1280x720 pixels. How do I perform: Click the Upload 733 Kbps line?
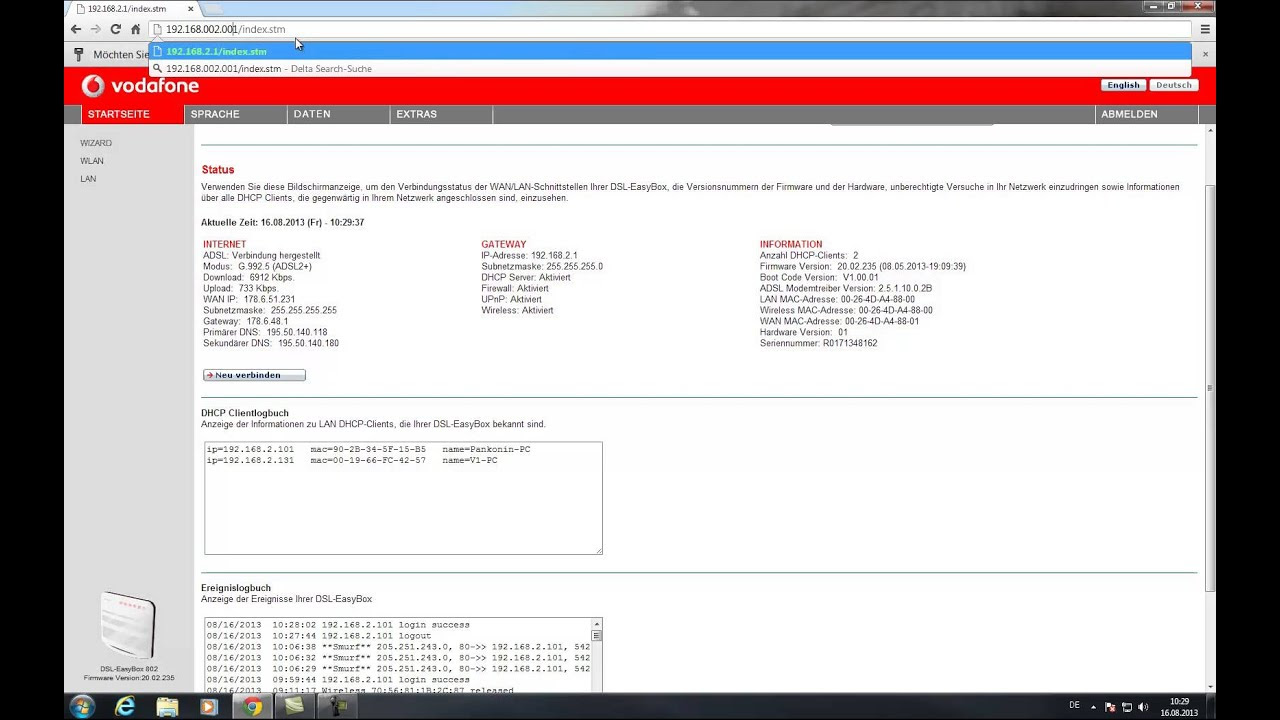click(240, 288)
